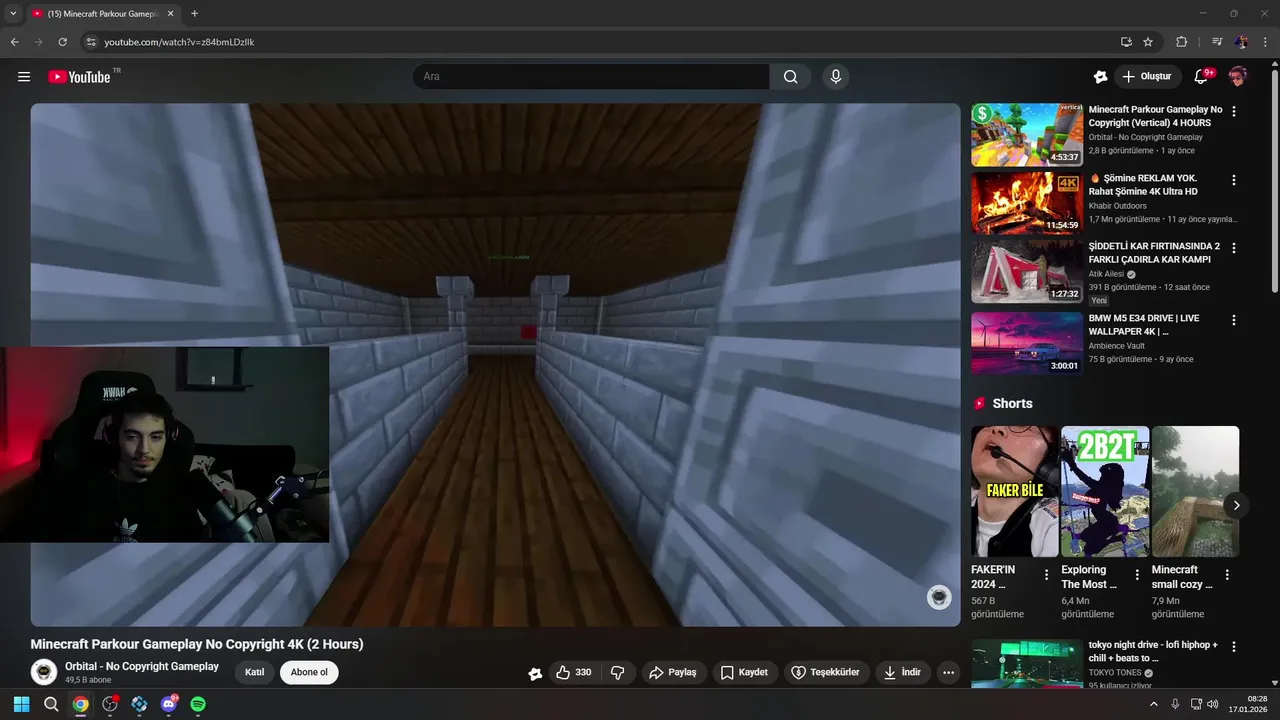The image size is (1280, 720).
Task: Subscribe with Abone ol button
Action: pyautogui.click(x=309, y=673)
